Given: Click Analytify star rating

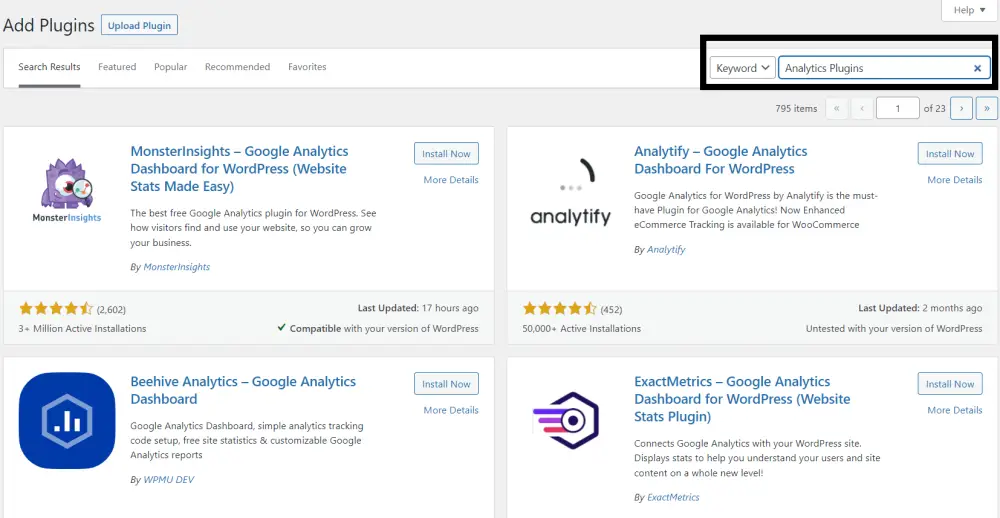Looking at the screenshot, I should tap(560, 309).
